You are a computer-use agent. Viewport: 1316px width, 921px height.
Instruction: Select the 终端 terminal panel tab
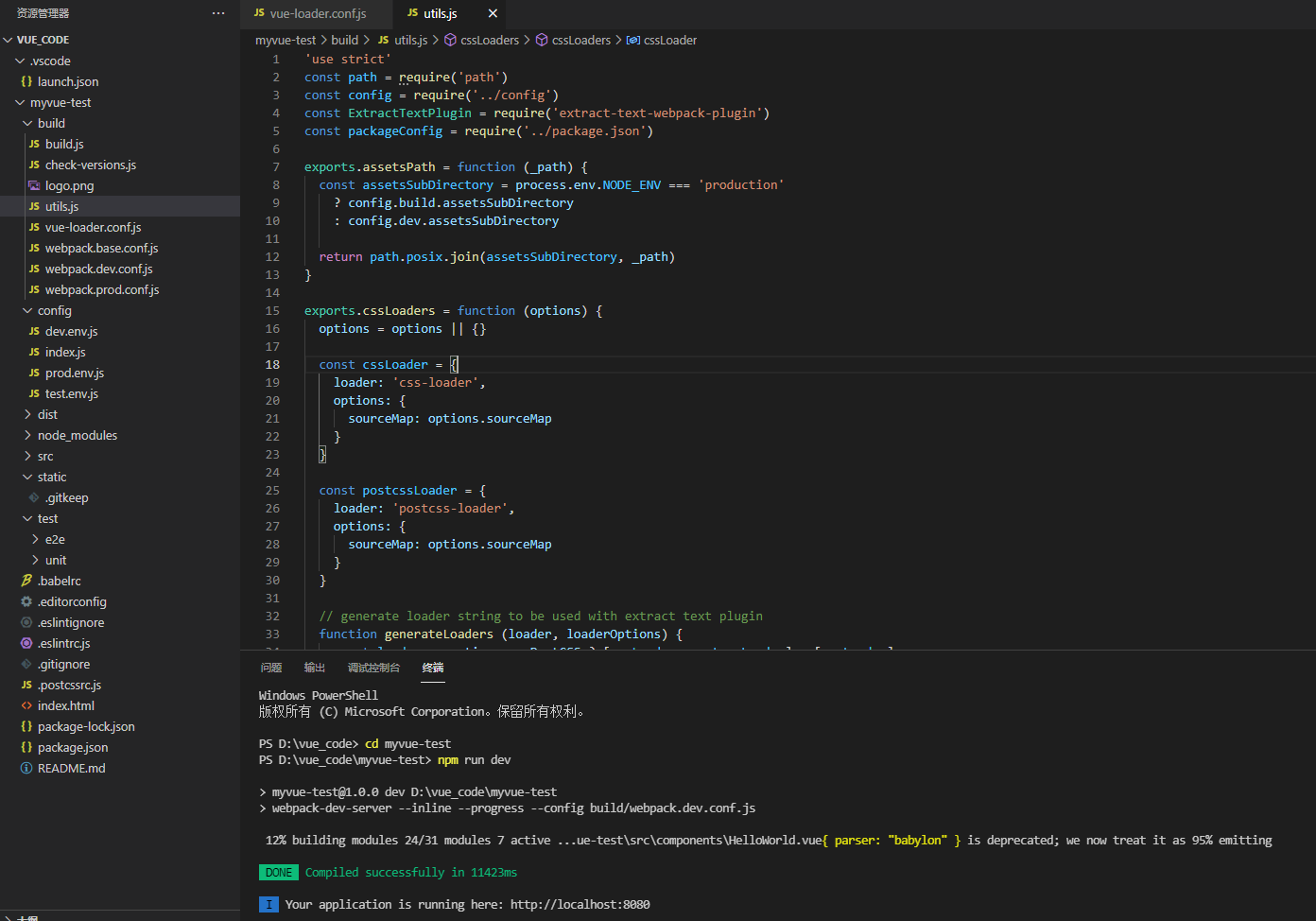433,668
